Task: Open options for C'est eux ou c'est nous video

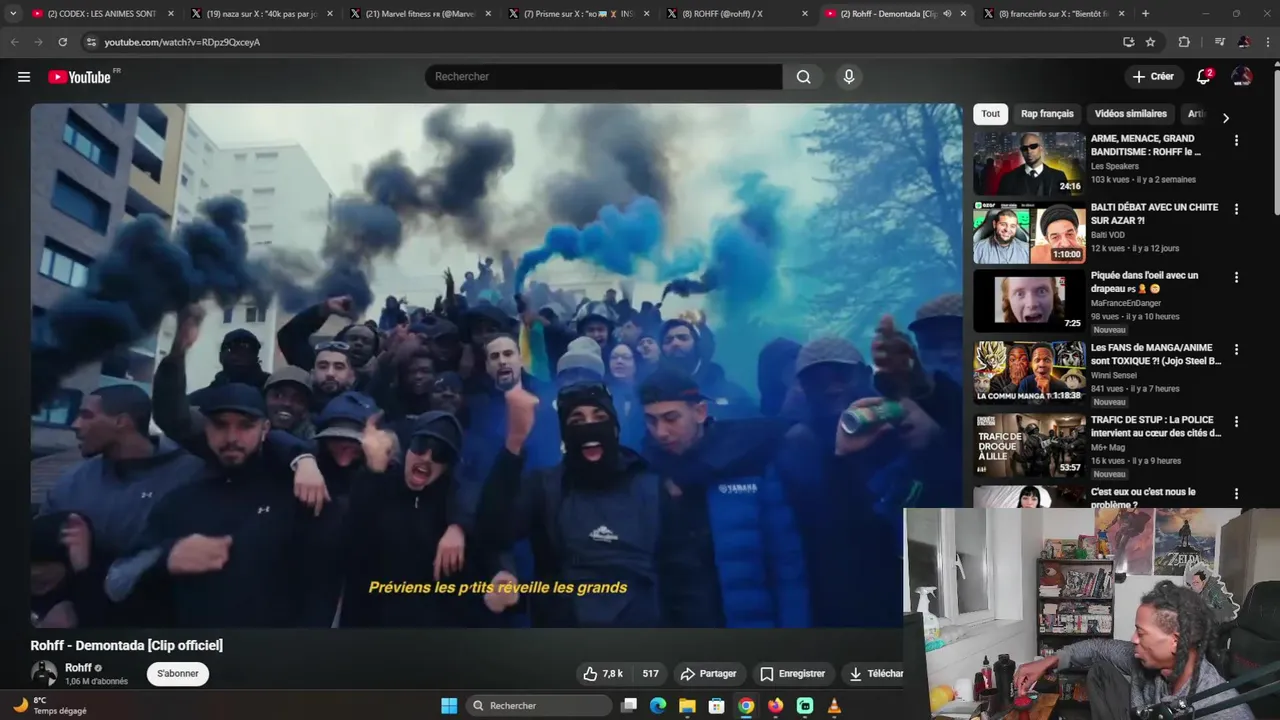Action: pyautogui.click(x=1236, y=494)
